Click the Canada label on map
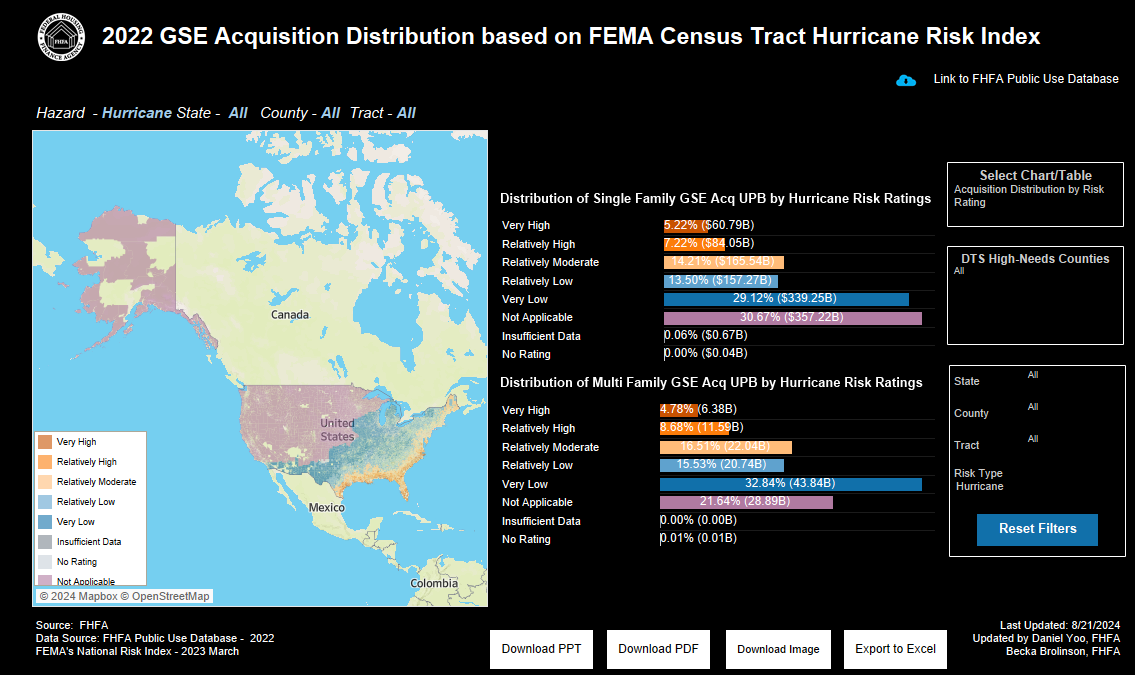This screenshot has height=675, width=1135. 290,315
